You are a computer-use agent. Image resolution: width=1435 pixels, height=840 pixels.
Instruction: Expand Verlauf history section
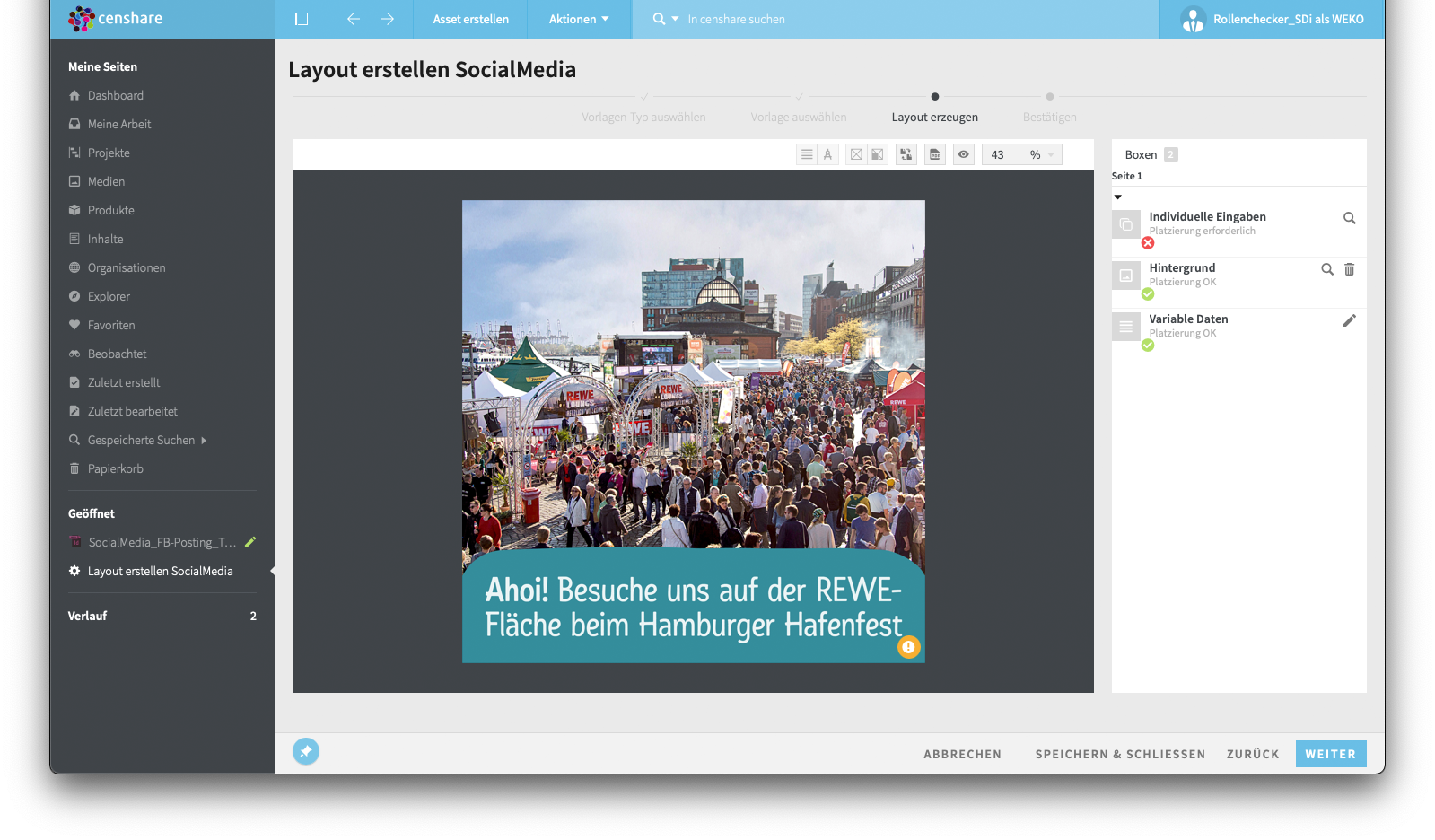[162, 616]
